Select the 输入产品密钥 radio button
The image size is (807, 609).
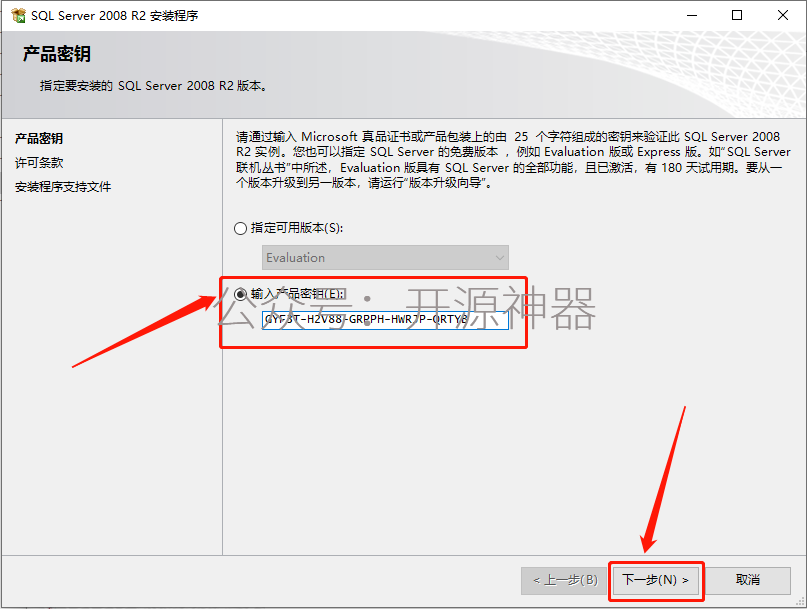240,294
